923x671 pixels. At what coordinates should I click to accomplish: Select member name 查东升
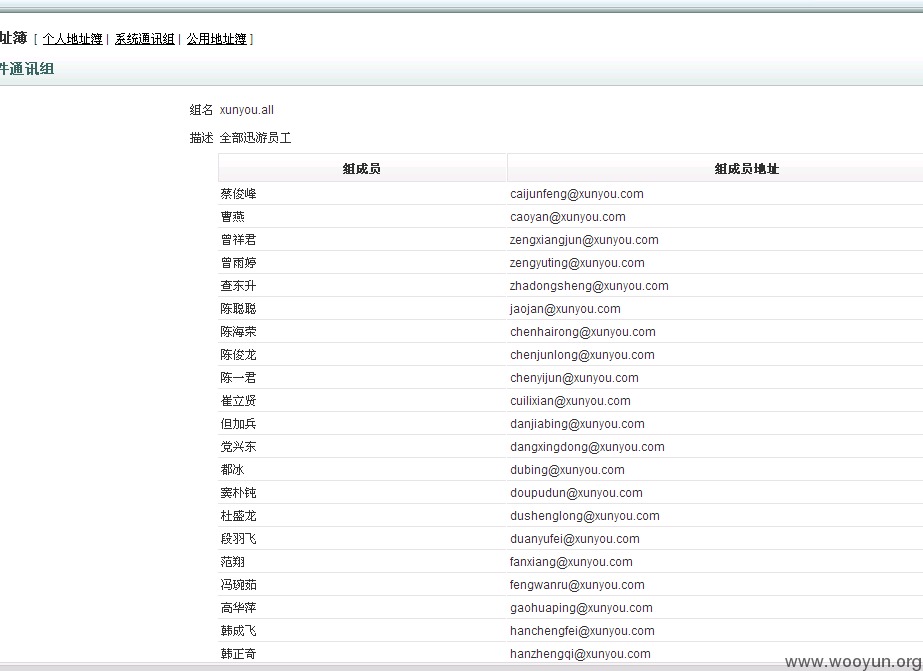click(238, 286)
